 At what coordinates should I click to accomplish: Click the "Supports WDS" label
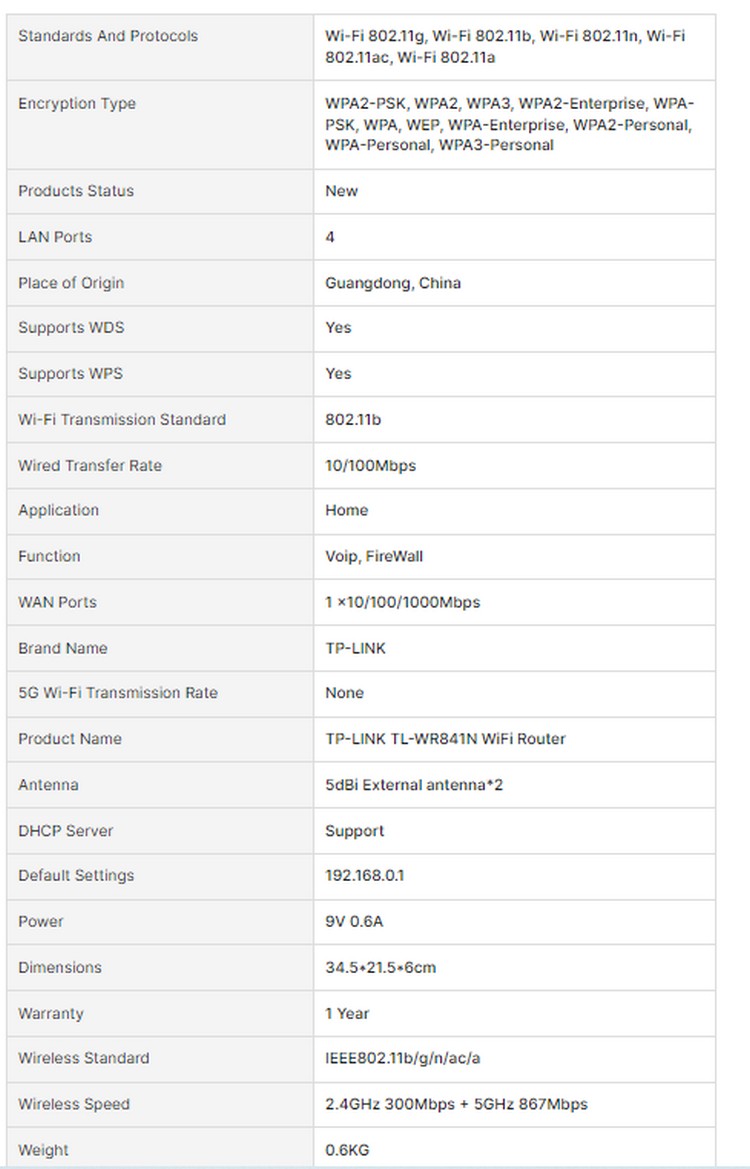pyautogui.click(x=71, y=328)
